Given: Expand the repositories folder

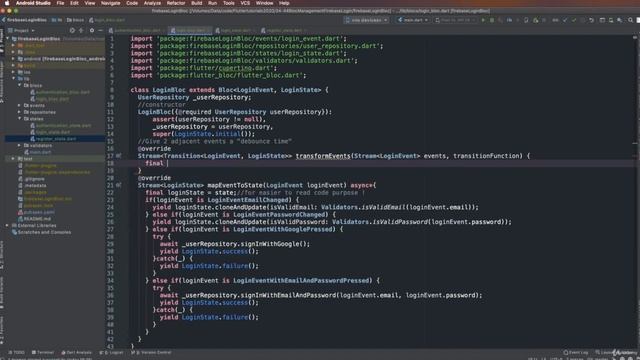Looking at the screenshot, I should [x=19, y=112].
